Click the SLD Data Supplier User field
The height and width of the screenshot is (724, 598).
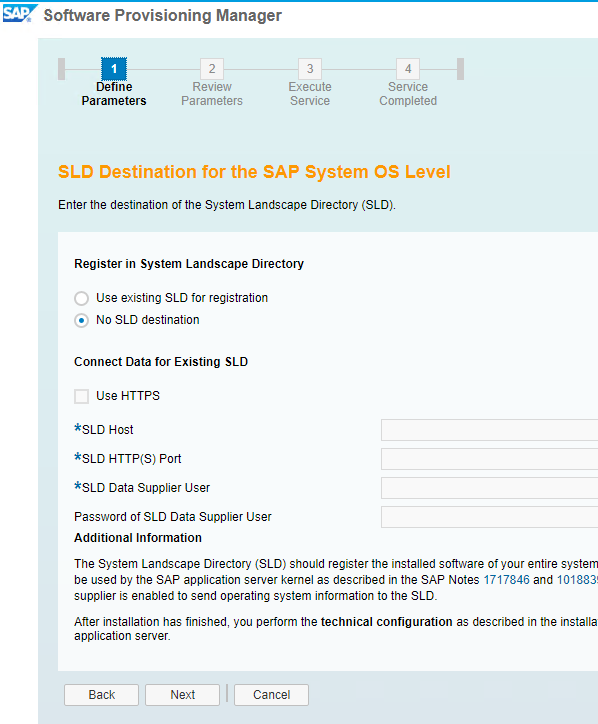(489, 488)
